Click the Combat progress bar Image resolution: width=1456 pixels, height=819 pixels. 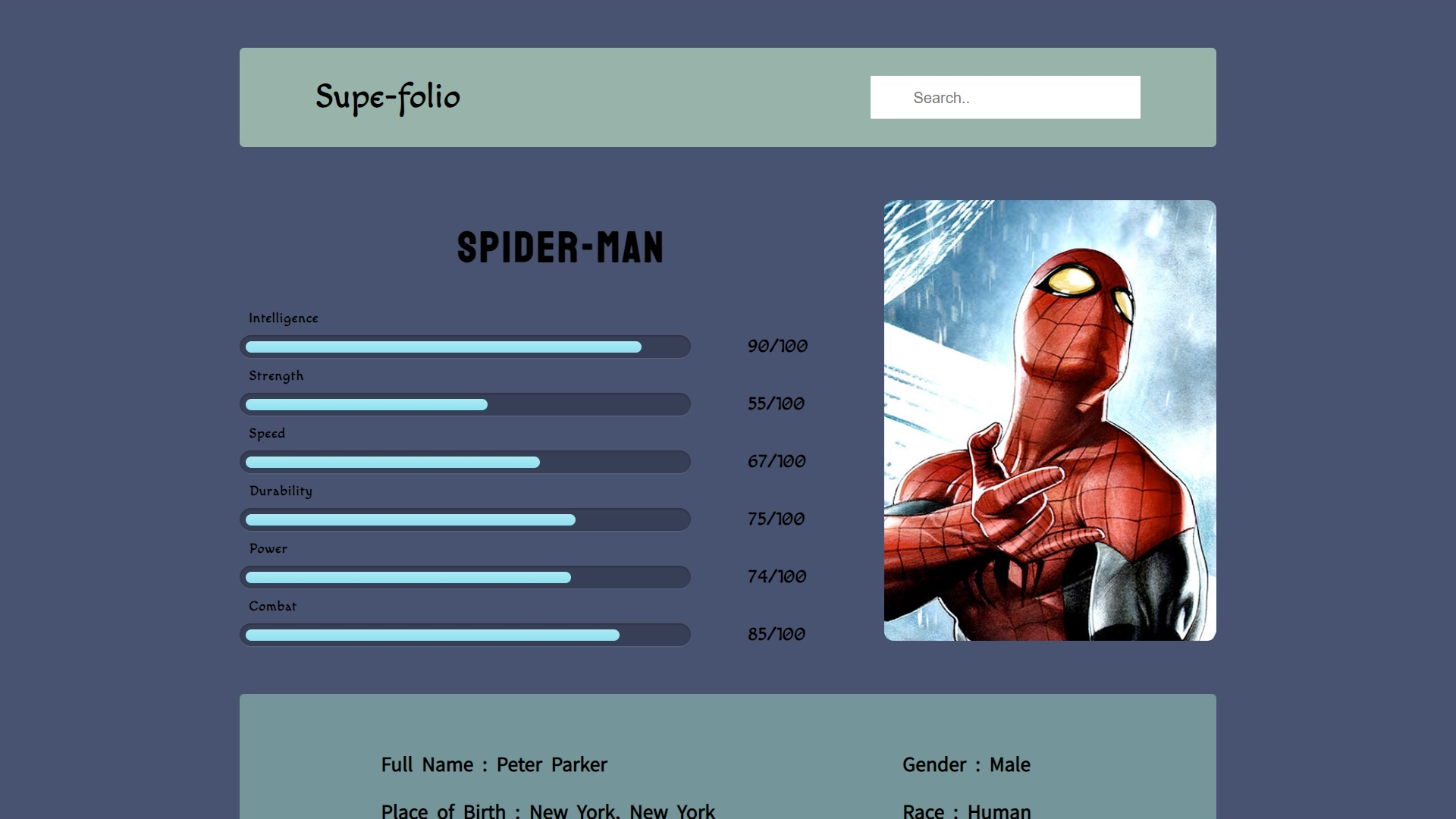pyautogui.click(x=465, y=634)
